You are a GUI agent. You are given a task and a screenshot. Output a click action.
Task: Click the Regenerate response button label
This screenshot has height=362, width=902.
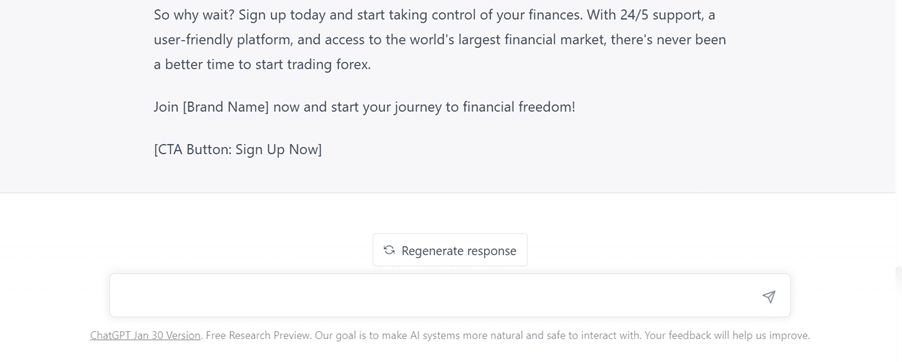(x=458, y=251)
